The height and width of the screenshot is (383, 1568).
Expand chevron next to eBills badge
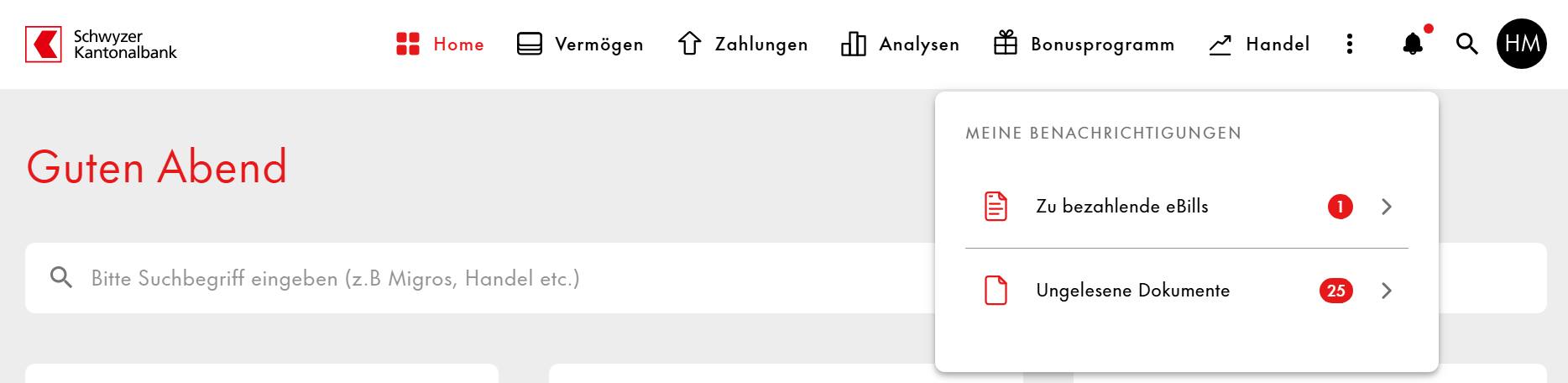tap(1387, 207)
